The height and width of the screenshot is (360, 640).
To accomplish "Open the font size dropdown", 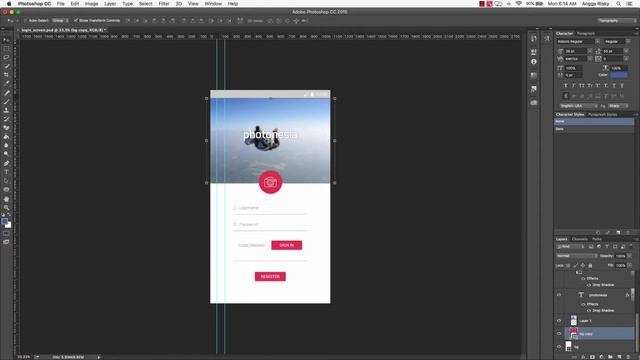I will [590, 51].
